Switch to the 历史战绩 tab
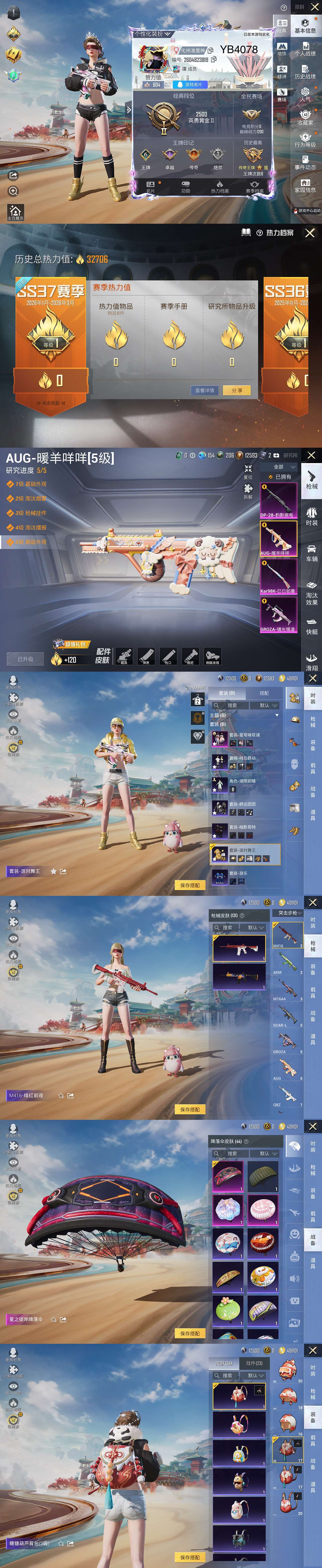This screenshot has height=1568, width=322. 305,72
